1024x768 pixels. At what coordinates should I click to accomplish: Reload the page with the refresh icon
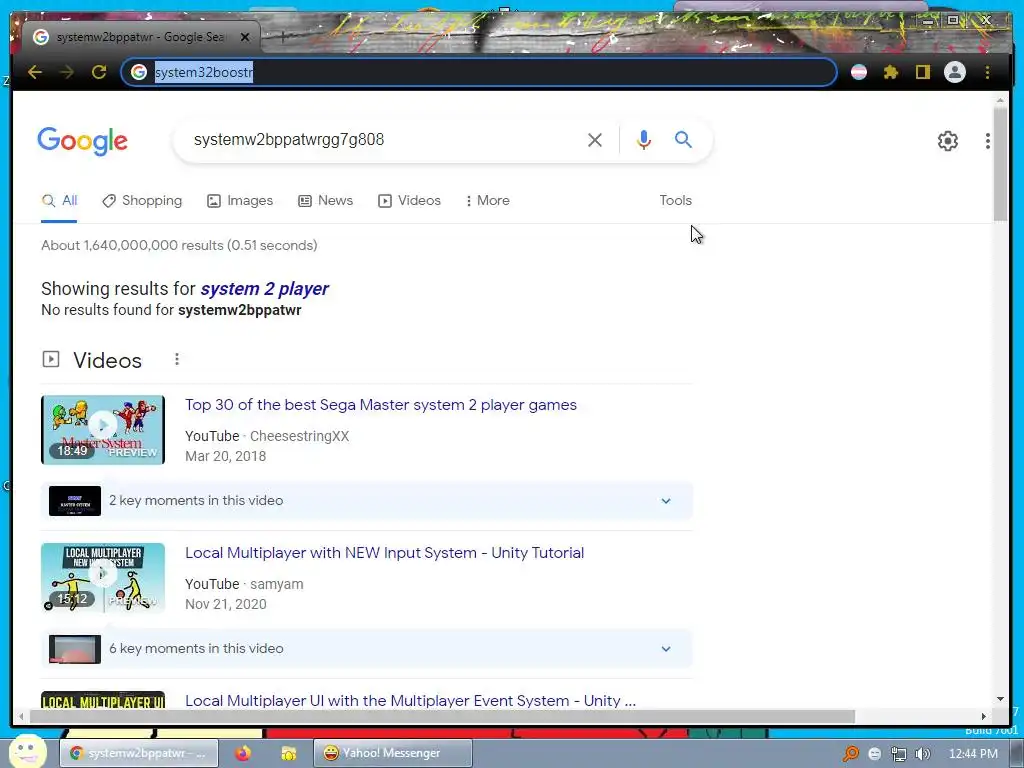99,72
